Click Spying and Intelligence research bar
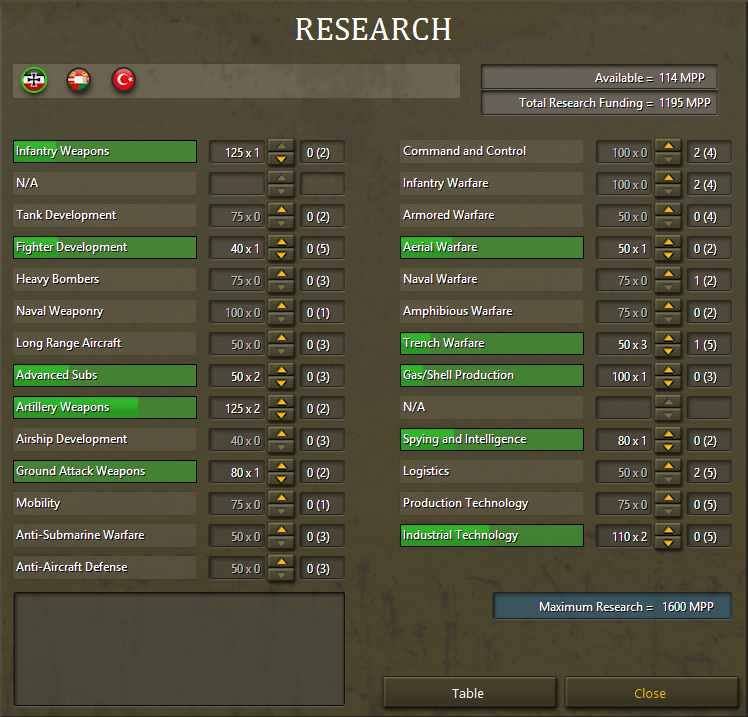The width and height of the screenshot is (748, 717). [492, 439]
